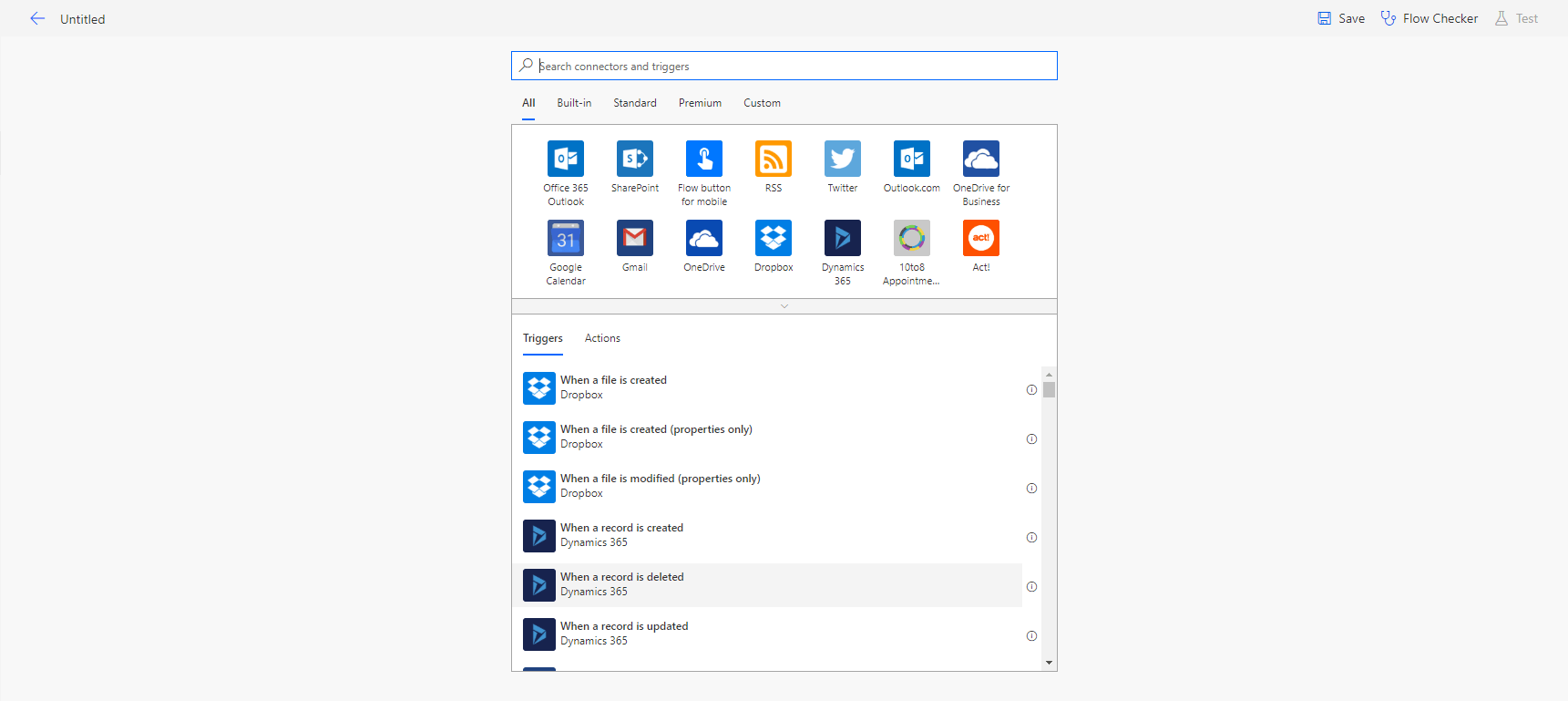Select 'When a record is created' Dynamics 365 trigger
The image size is (1568, 701).
coord(767,536)
